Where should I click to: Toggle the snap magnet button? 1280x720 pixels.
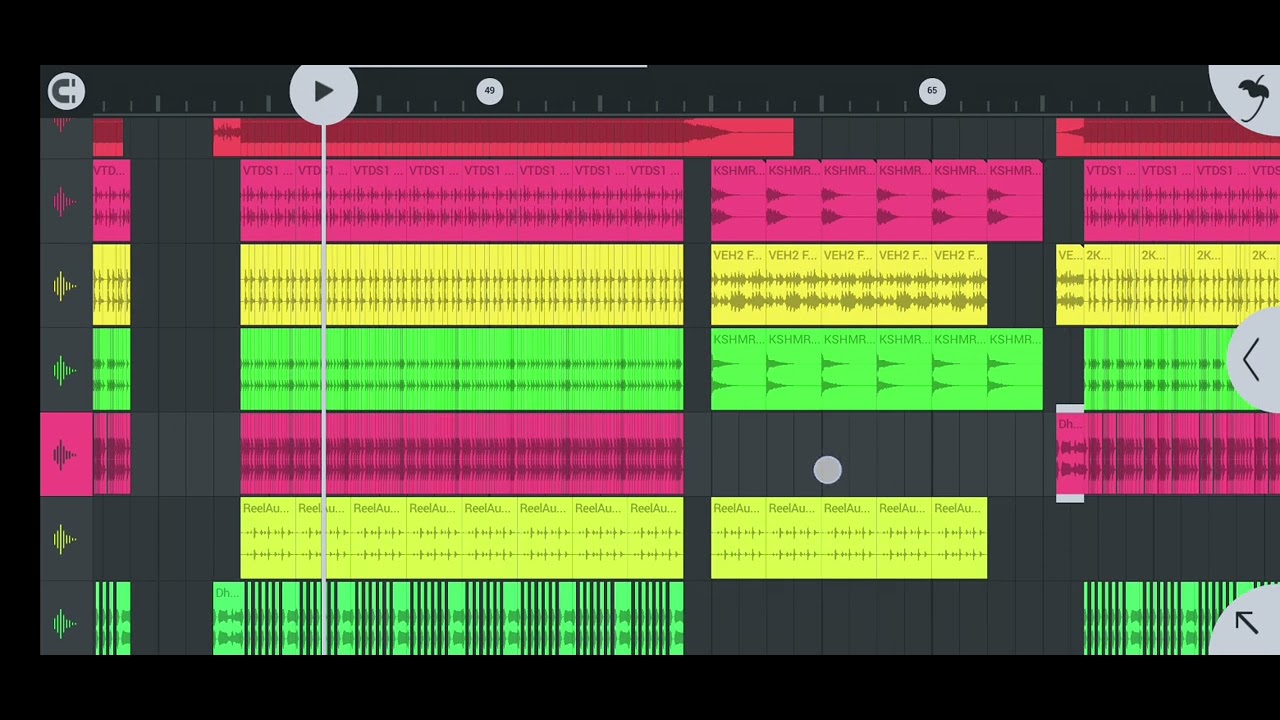66,91
